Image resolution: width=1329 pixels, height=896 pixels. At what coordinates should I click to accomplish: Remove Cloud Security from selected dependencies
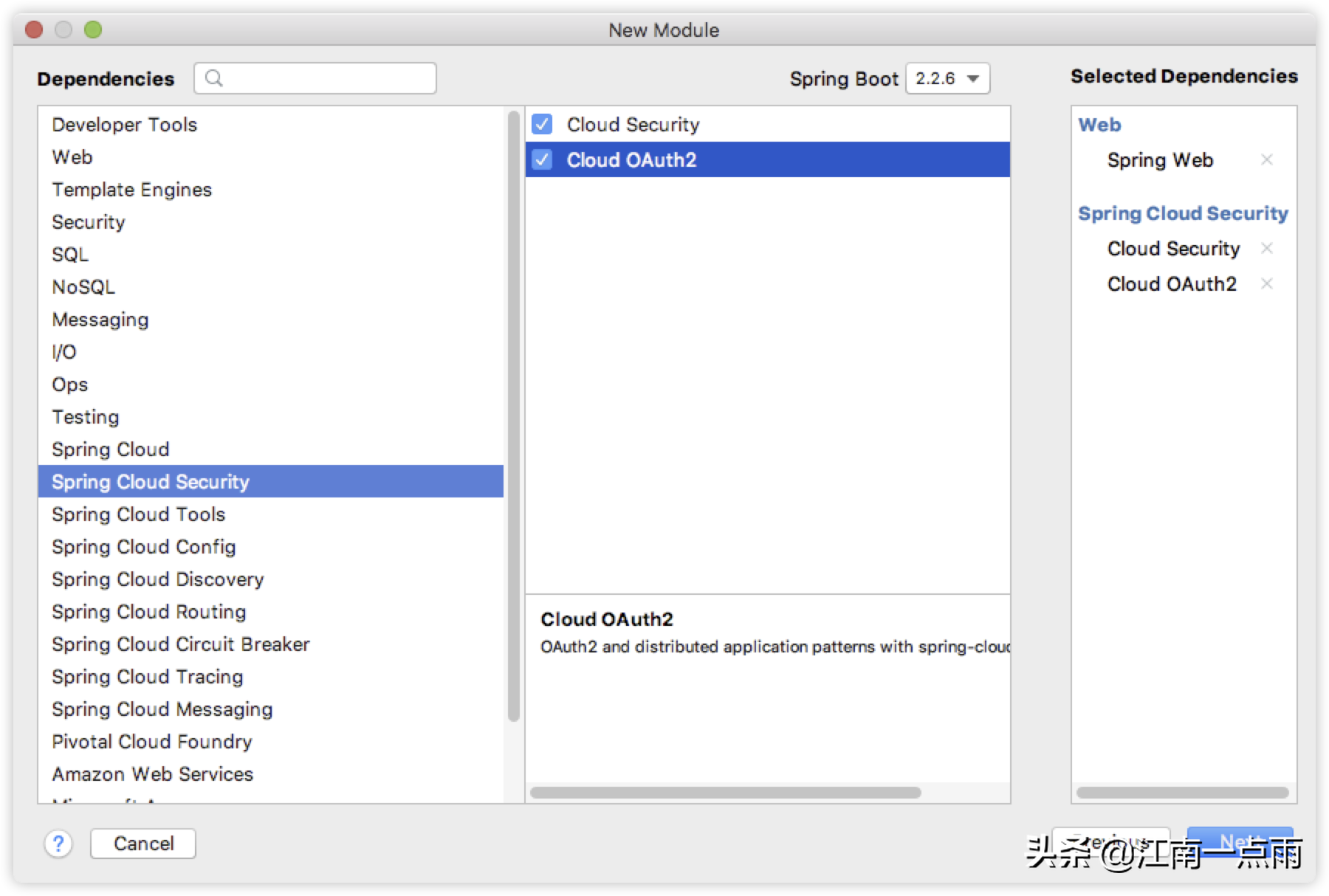point(1267,248)
